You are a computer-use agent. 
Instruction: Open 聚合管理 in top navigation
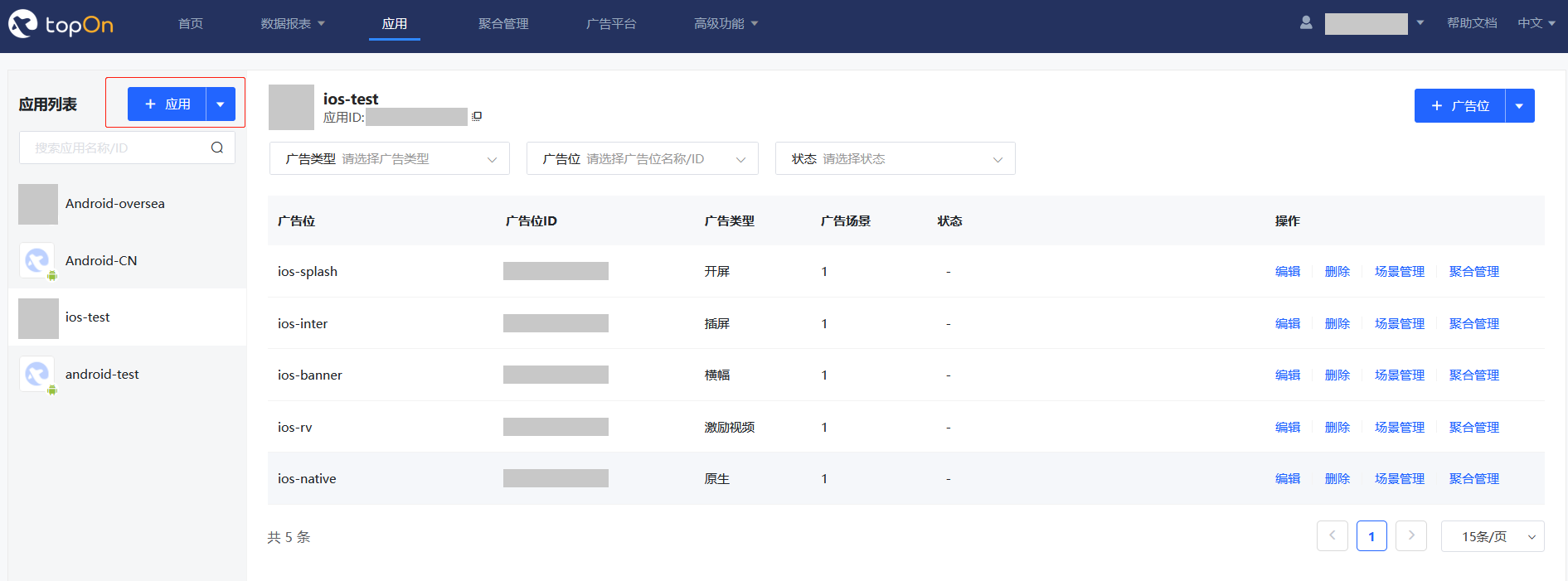(503, 23)
